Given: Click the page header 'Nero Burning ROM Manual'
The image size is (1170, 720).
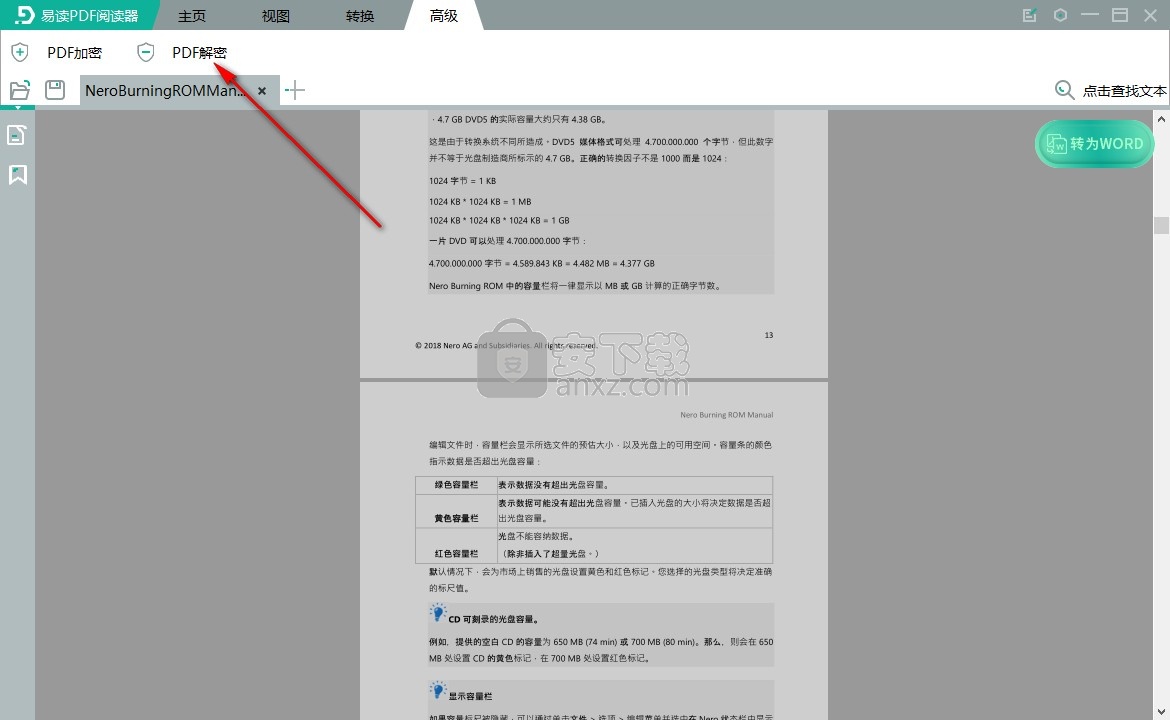Looking at the screenshot, I should point(727,415).
